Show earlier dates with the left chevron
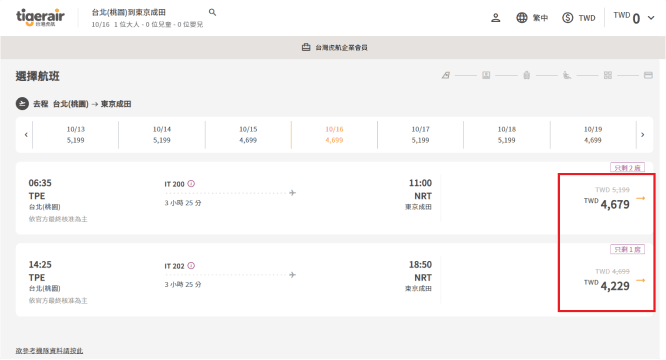 pos(26,135)
